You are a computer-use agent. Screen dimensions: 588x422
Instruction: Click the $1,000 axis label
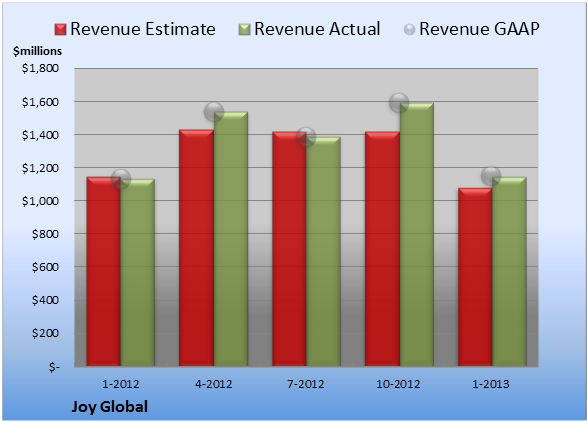point(40,201)
